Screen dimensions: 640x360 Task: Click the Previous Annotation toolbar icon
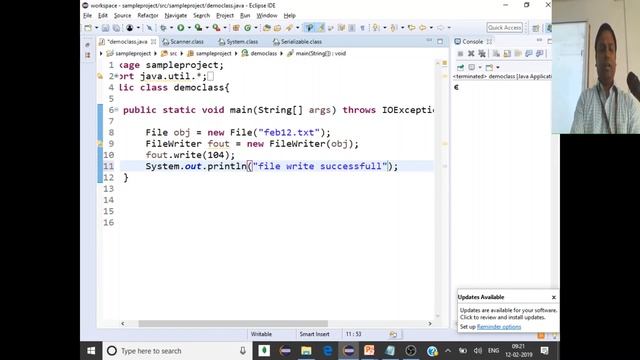click(393, 28)
